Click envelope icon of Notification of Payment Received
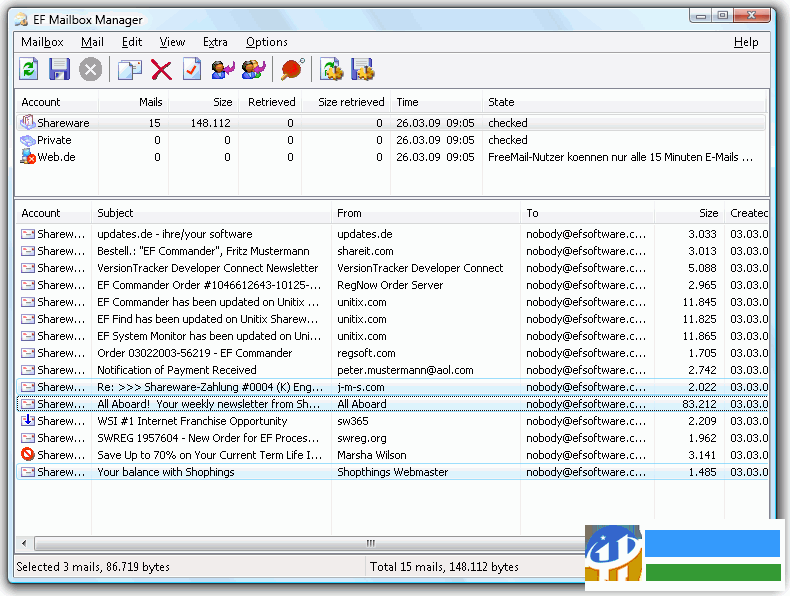 [x=28, y=370]
